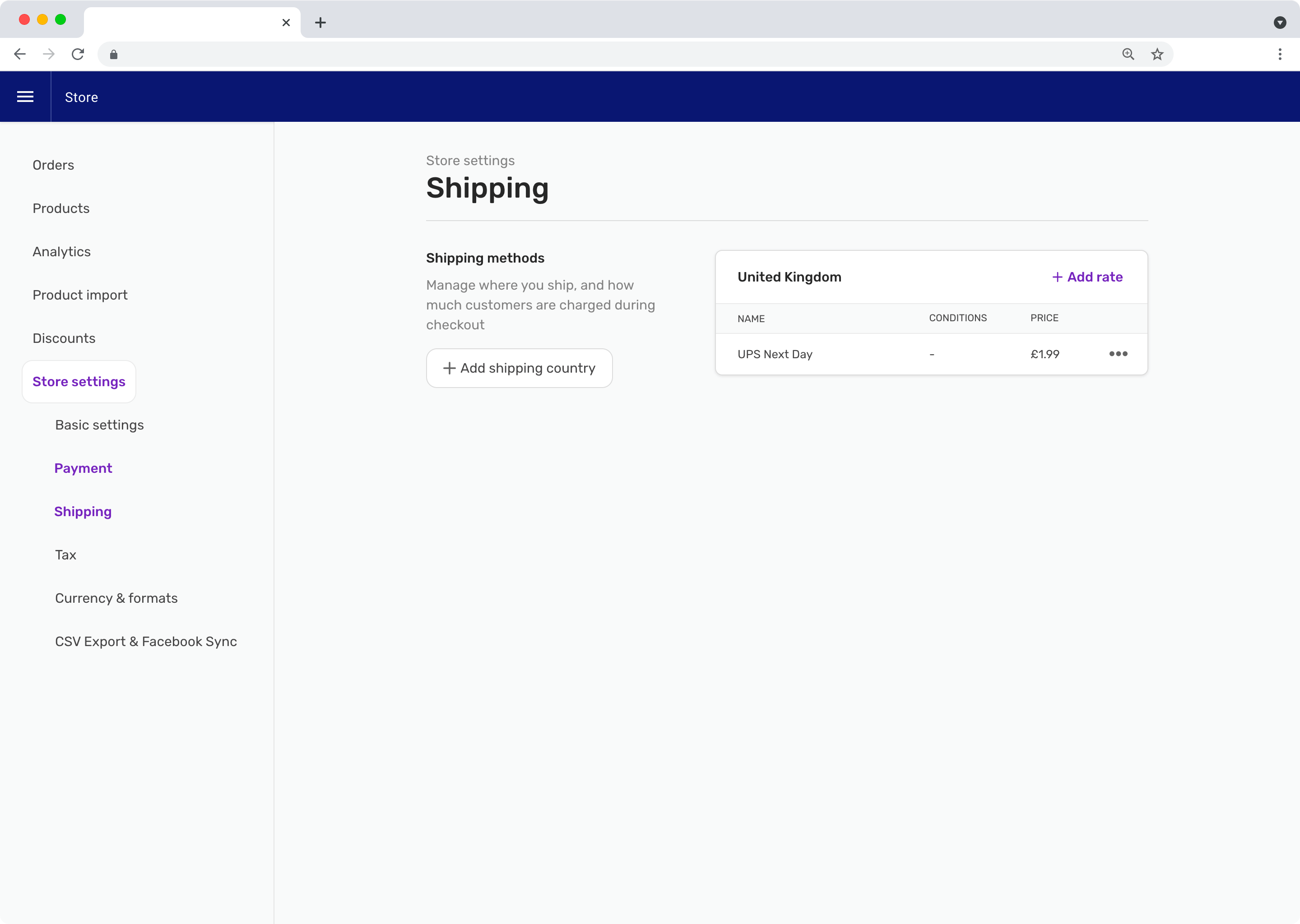Click Add shipping country
The width and height of the screenshot is (1300, 924).
(519, 368)
